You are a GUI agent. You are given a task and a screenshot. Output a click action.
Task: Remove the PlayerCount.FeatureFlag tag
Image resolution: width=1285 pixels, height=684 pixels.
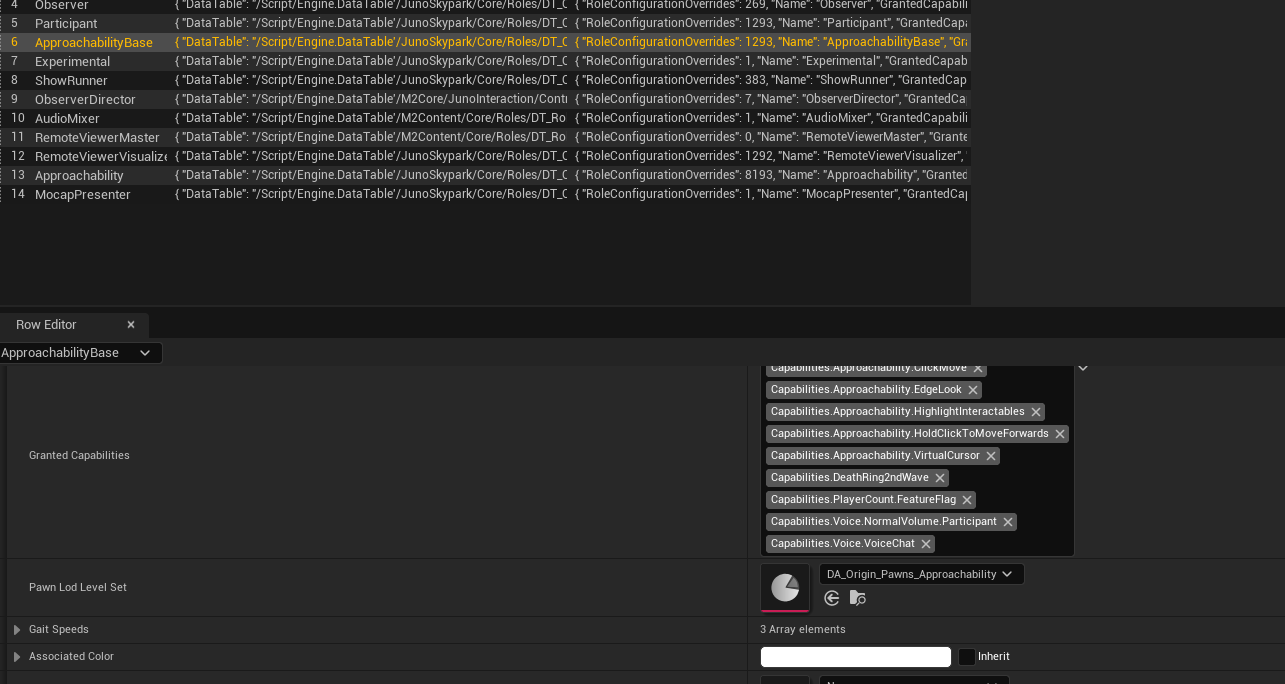point(967,500)
